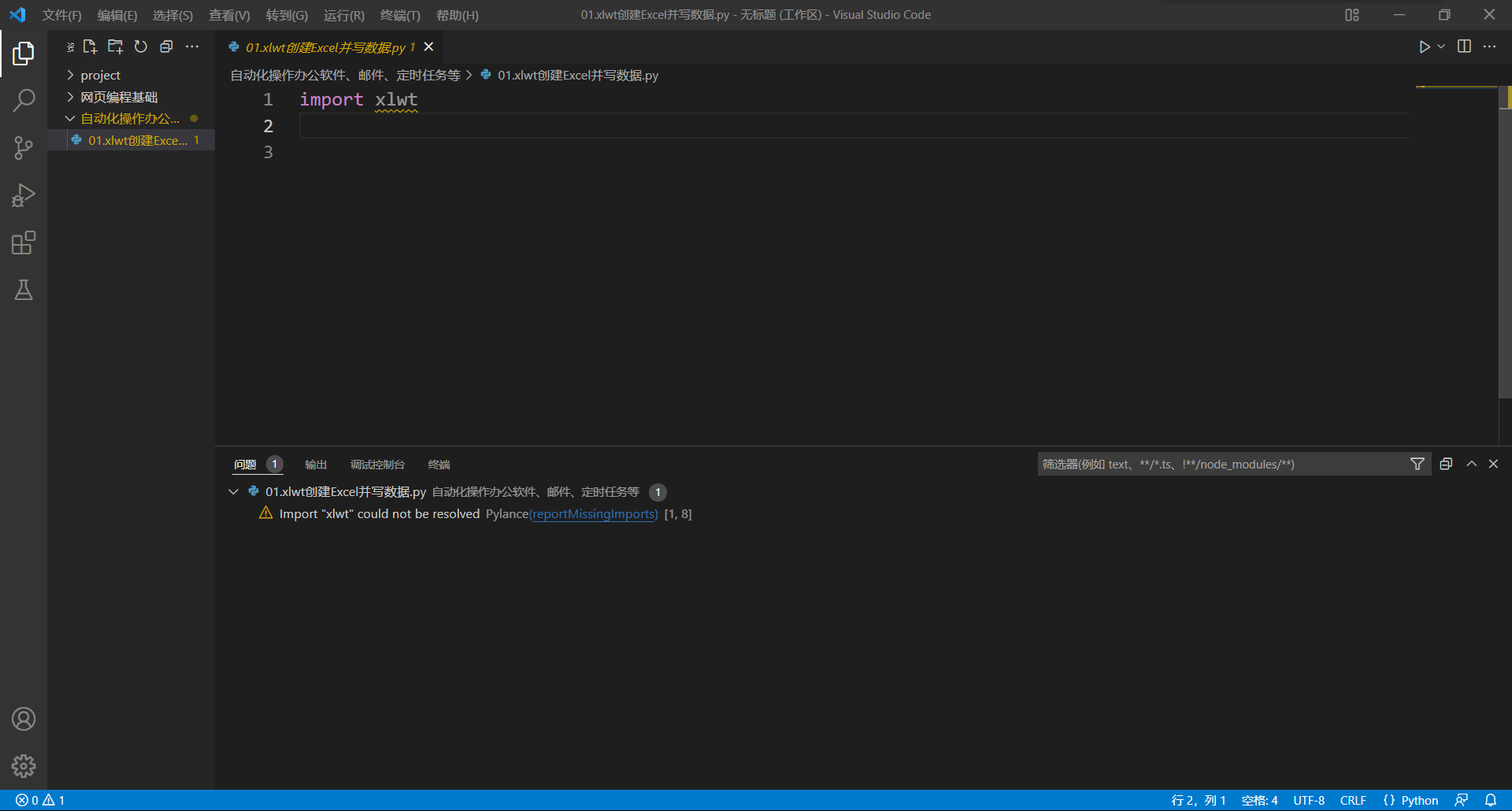Viewport: 1512px width, 811px height.
Task: Customize layout icon in title bar
Action: [1352, 15]
